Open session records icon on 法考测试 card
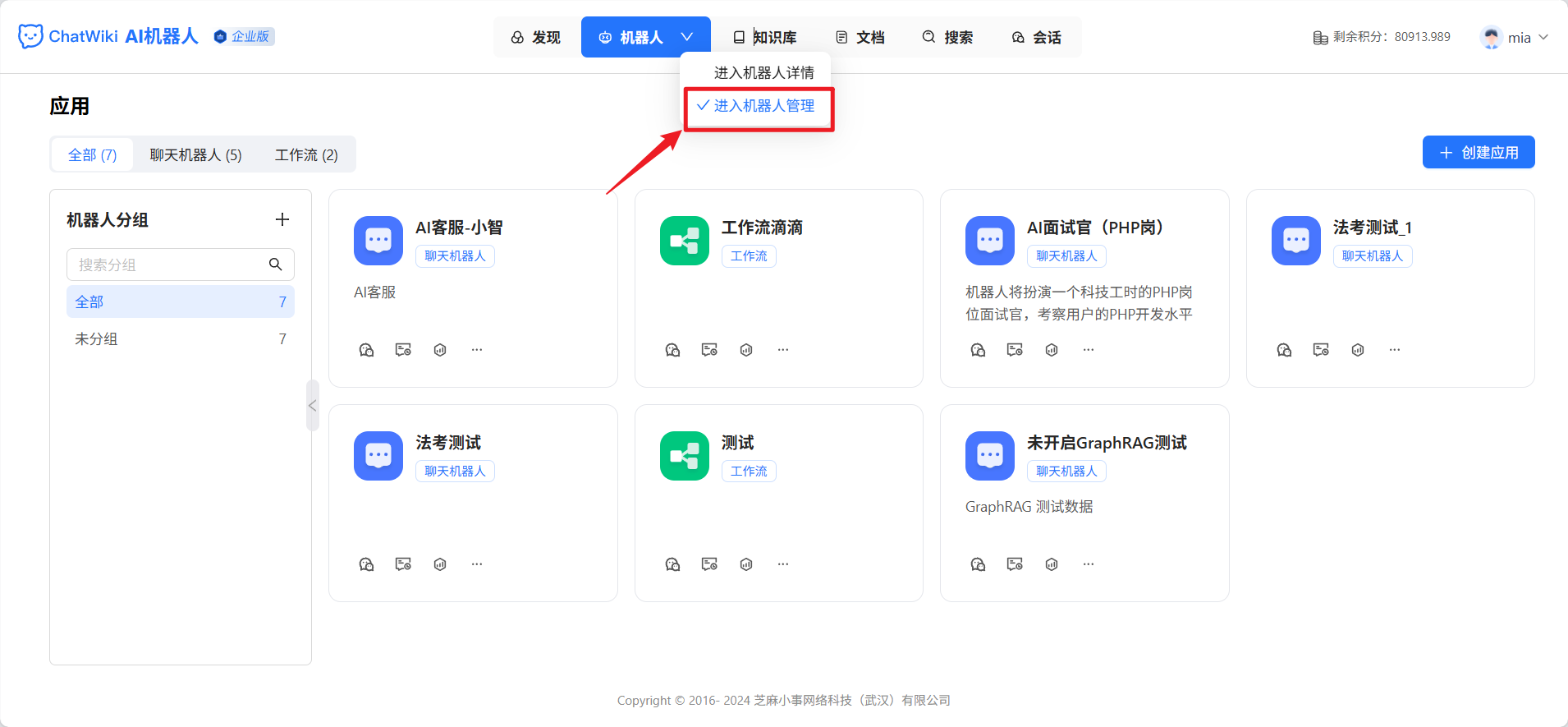Viewport: 1568px width, 727px height. tap(403, 564)
